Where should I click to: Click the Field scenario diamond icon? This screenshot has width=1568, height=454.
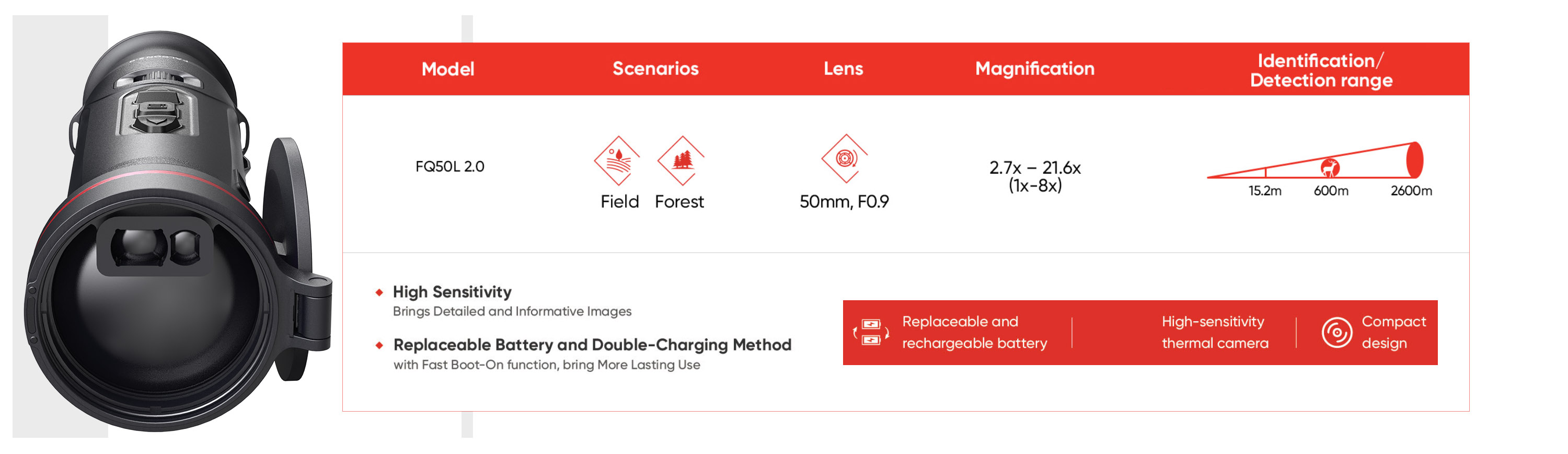pyautogui.click(x=617, y=160)
